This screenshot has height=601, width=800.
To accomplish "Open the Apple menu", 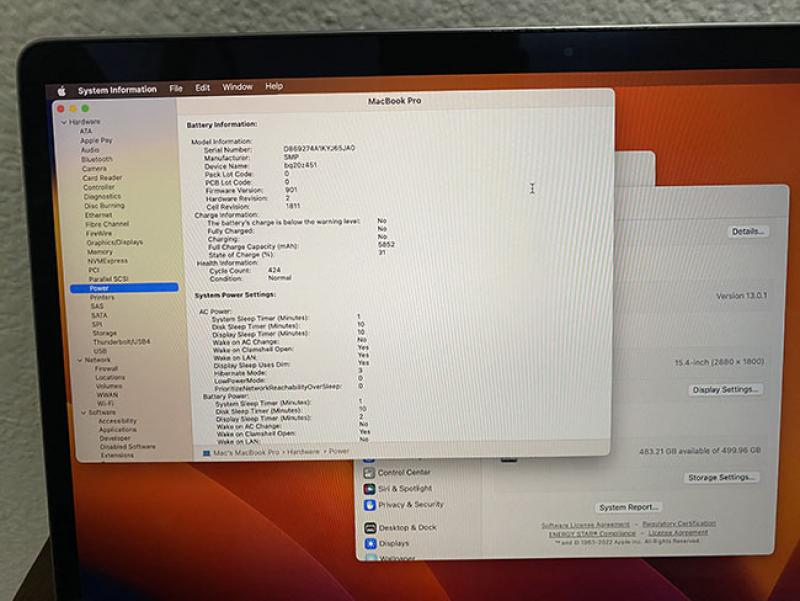I will (62, 91).
